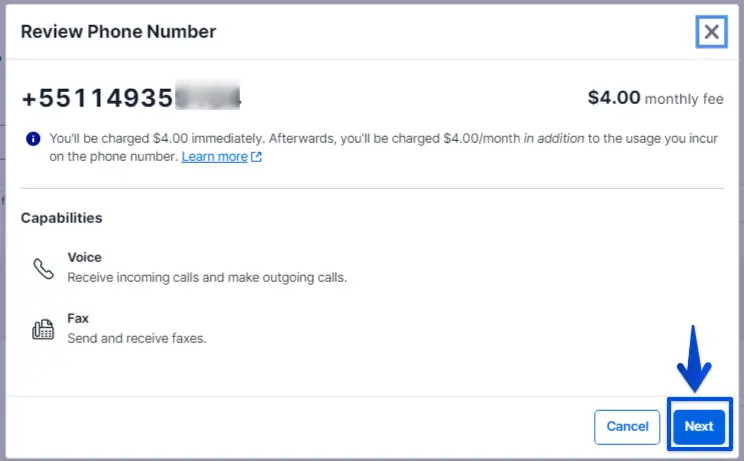Click the blue info icon beside charge notice
Screen dimensions: 744x461
[x=33, y=139]
